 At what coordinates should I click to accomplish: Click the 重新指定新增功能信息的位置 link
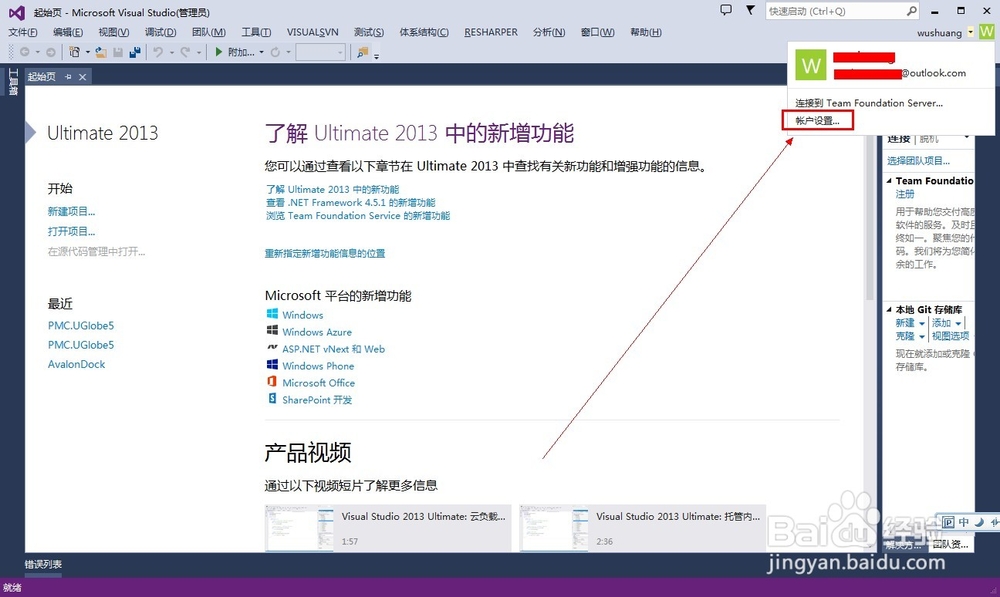[325, 253]
